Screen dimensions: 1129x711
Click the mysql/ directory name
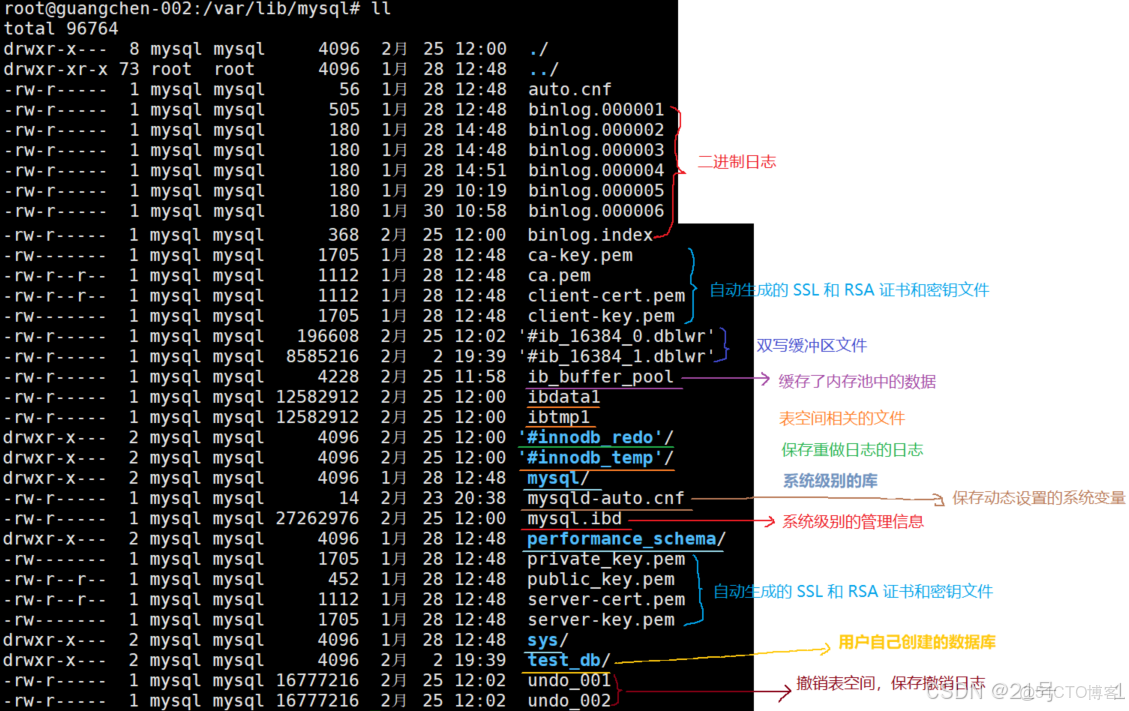pyautogui.click(x=558, y=477)
